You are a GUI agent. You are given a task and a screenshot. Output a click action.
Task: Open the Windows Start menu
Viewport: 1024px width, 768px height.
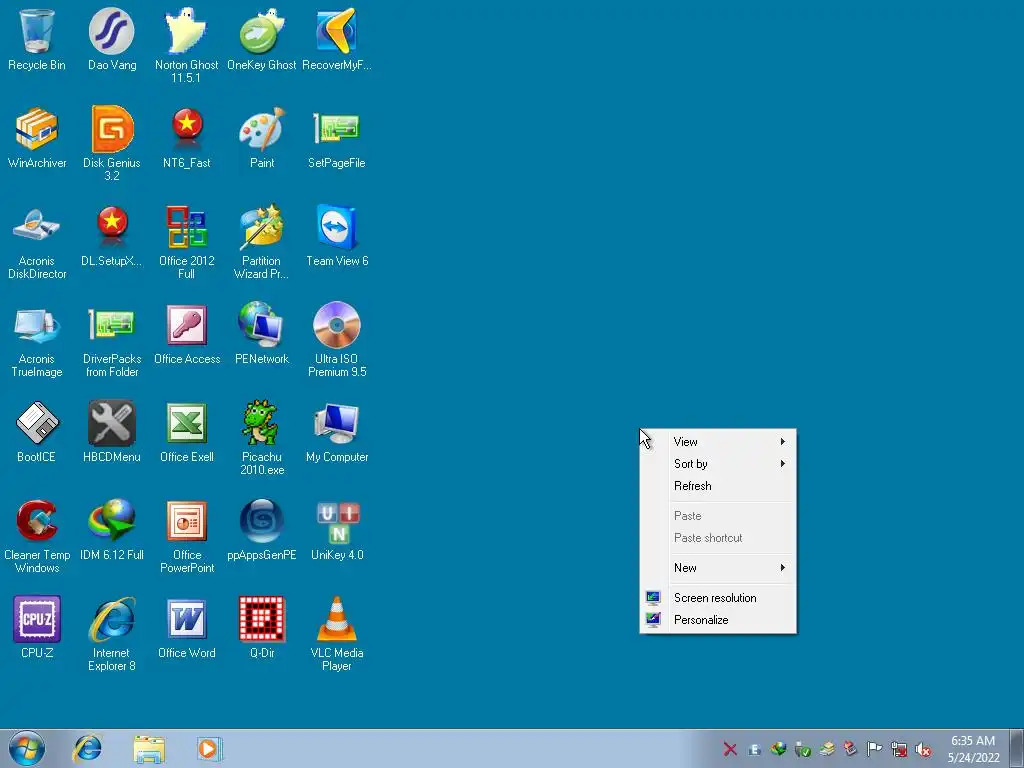(27, 749)
